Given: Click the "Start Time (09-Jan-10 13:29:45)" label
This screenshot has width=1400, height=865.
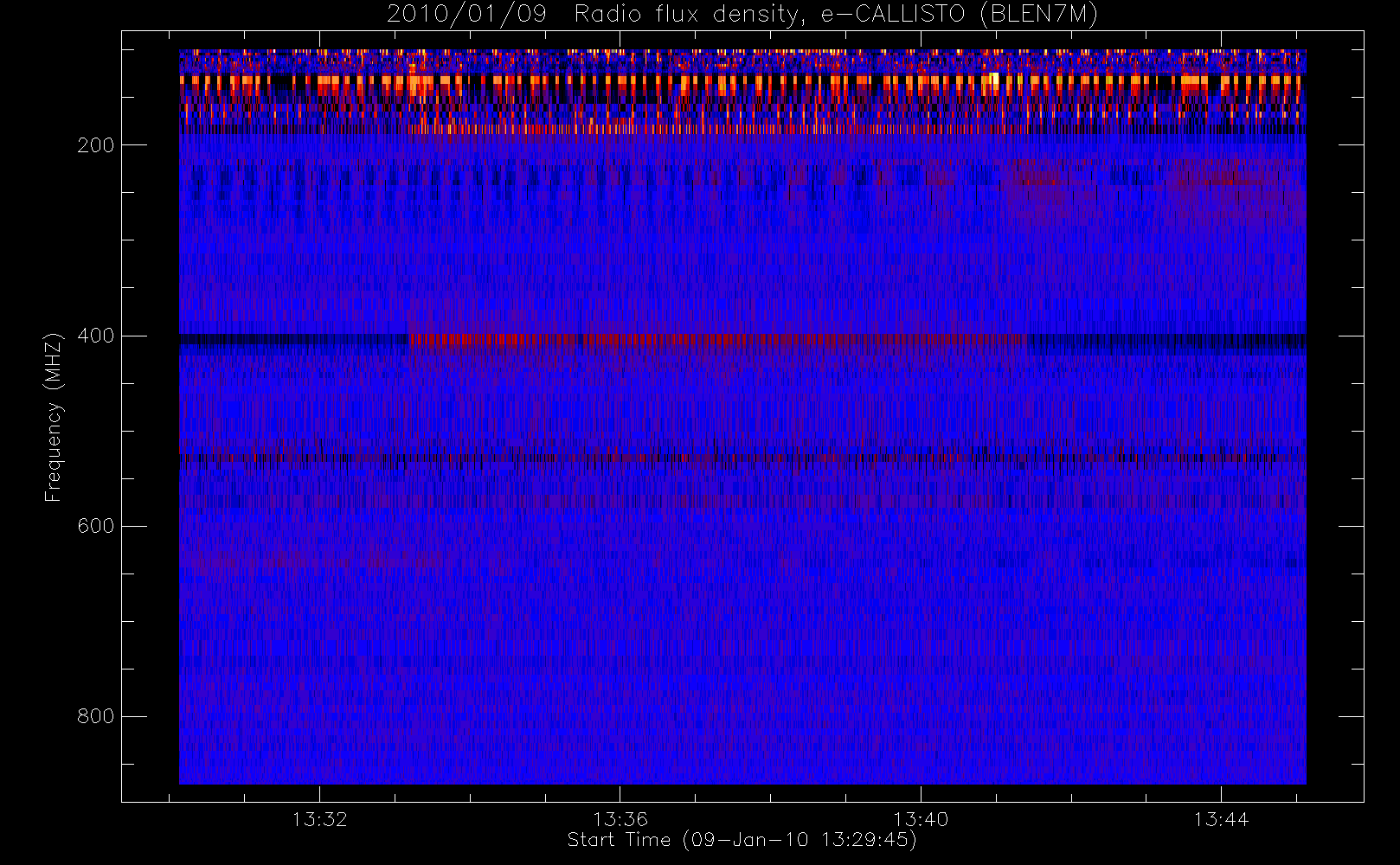Looking at the screenshot, I should pyautogui.click(x=742, y=840).
